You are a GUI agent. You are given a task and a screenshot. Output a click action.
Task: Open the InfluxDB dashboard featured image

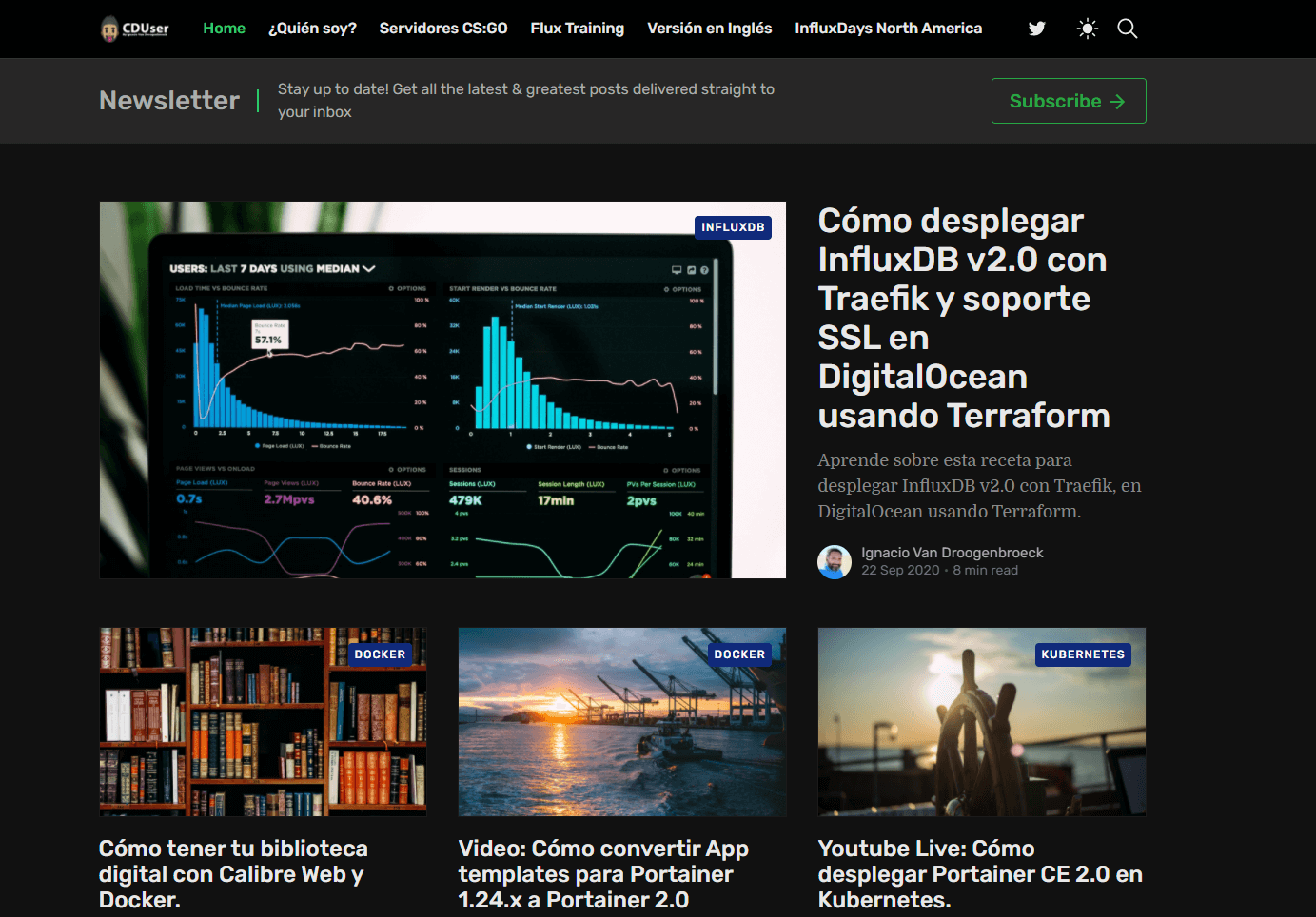pyautogui.click(x=442, y=390)
